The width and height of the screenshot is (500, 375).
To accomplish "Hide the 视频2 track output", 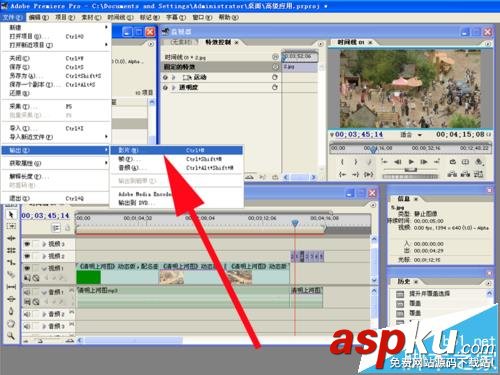I will pos(27,256).
